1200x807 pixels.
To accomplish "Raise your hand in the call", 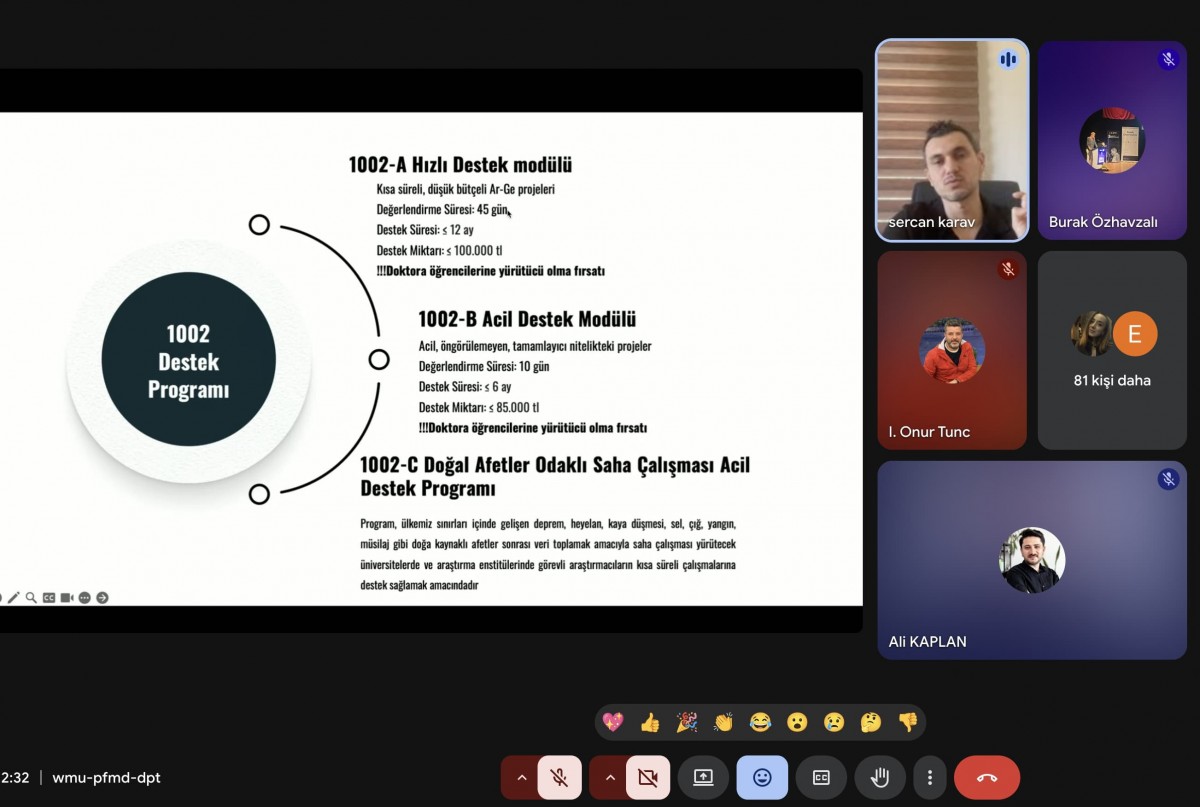I will click(880, 777).
